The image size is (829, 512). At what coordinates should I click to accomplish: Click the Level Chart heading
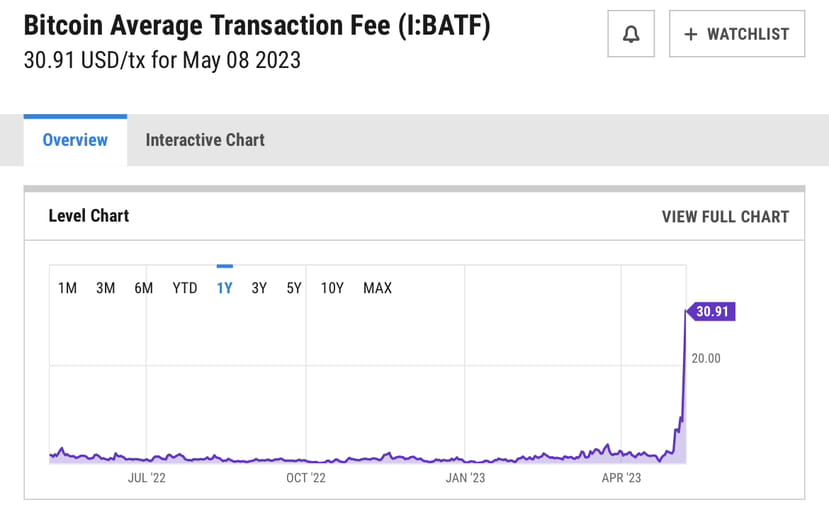89,216
